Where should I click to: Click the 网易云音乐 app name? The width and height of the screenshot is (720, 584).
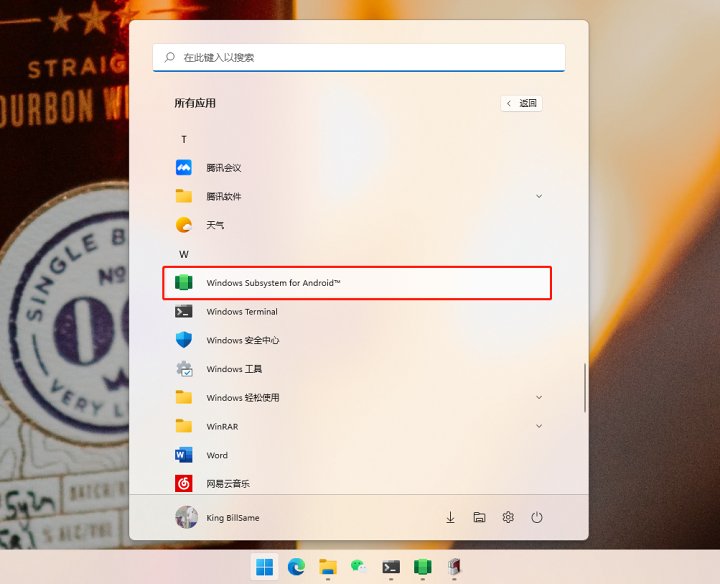[228, 484]
